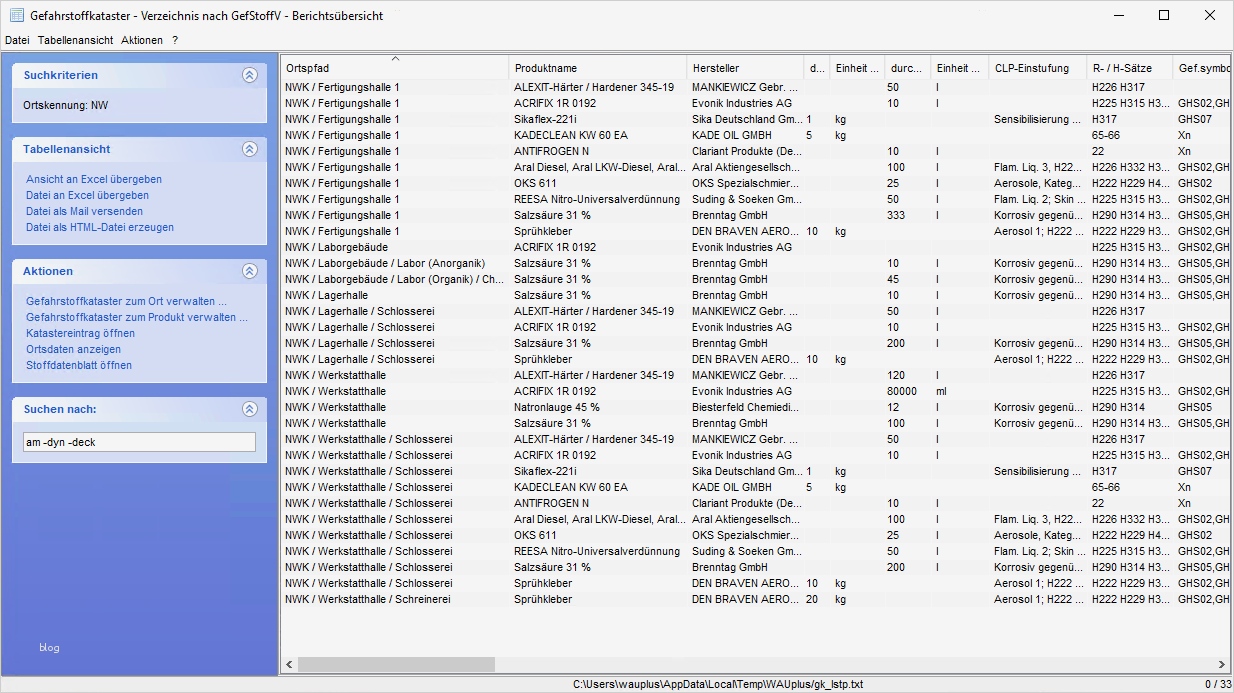Click Datei als Mail versenden link
Viewport: 1234px width, 693px height.
[x=84, y=211]
